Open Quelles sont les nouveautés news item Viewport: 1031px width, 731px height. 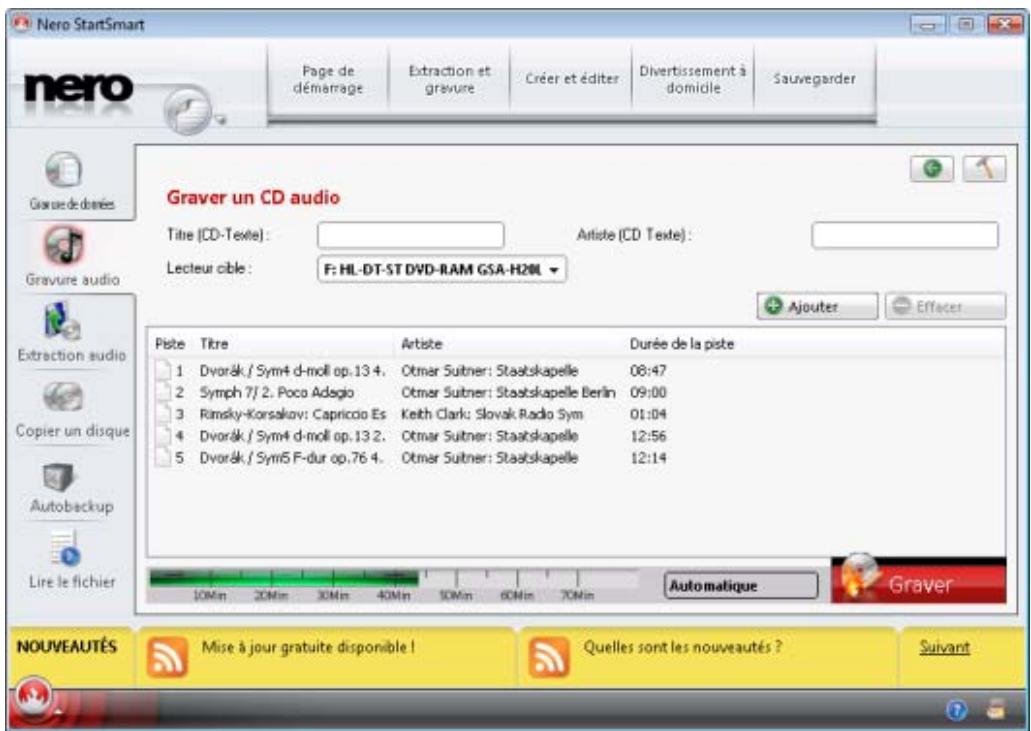coord(683,647)
